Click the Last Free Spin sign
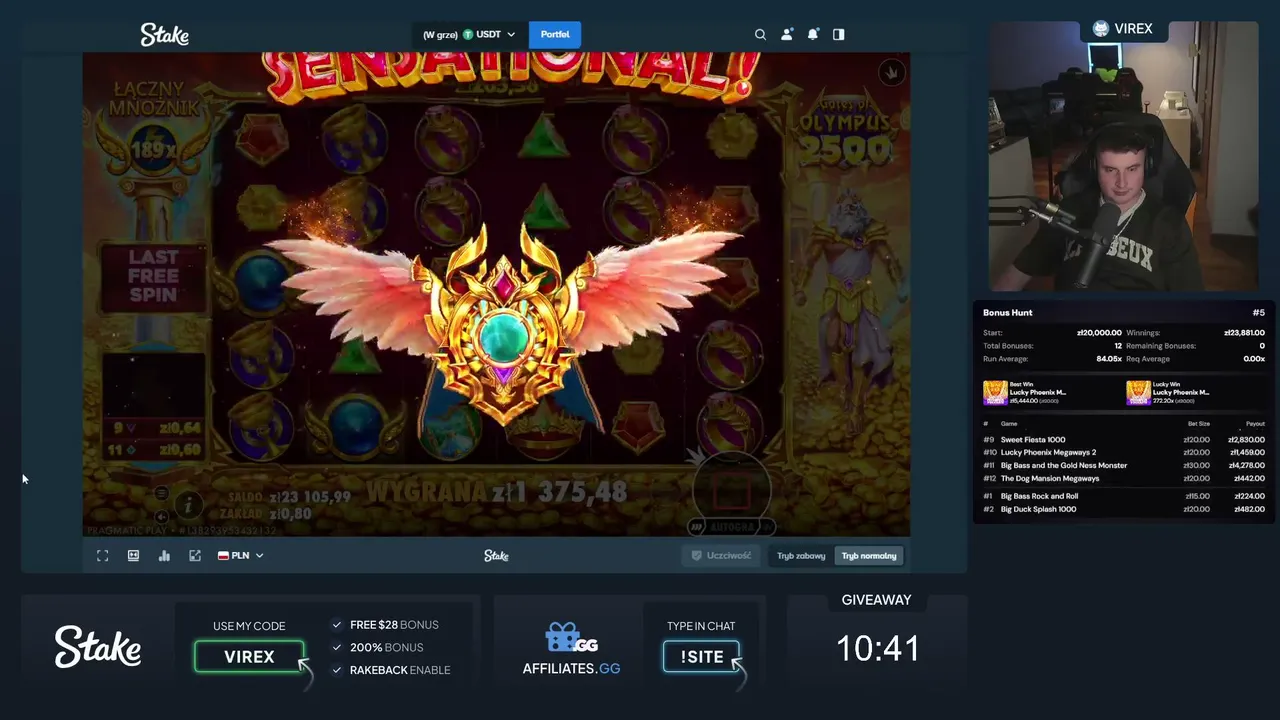 (x=153, y=276)
